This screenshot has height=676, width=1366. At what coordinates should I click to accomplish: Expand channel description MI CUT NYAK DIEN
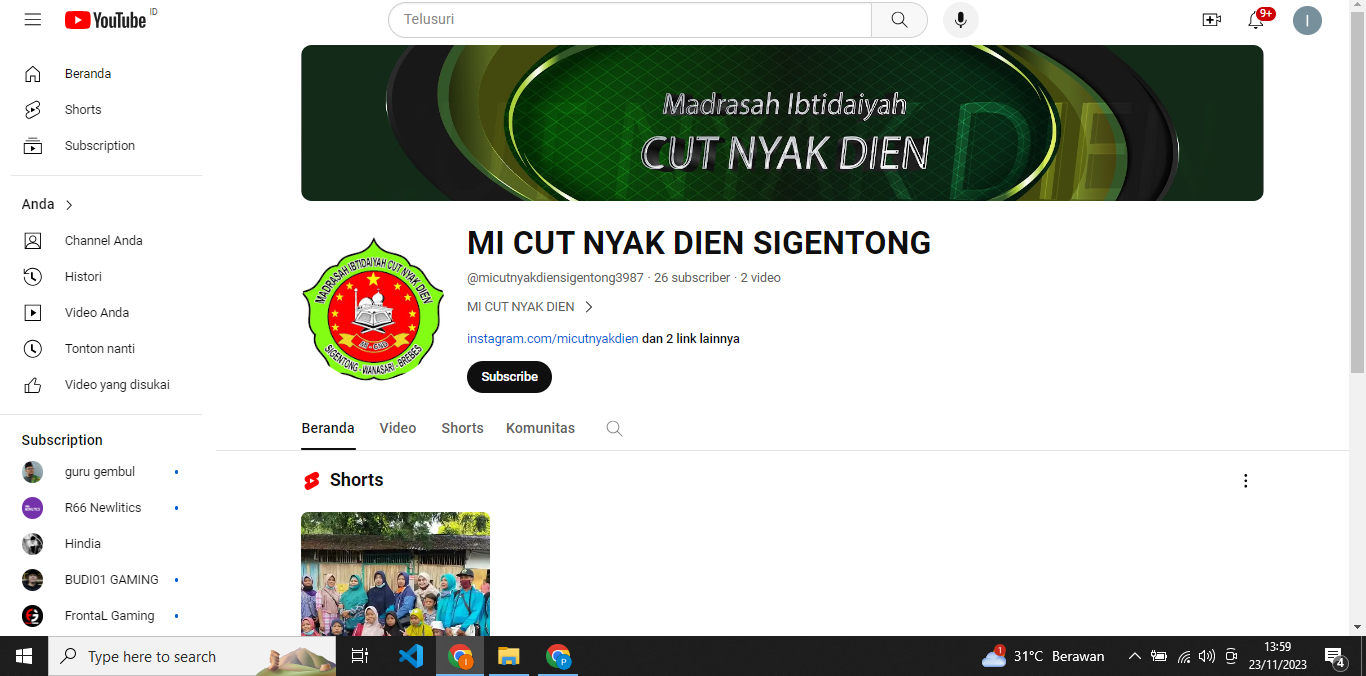(x=531, y=307)
